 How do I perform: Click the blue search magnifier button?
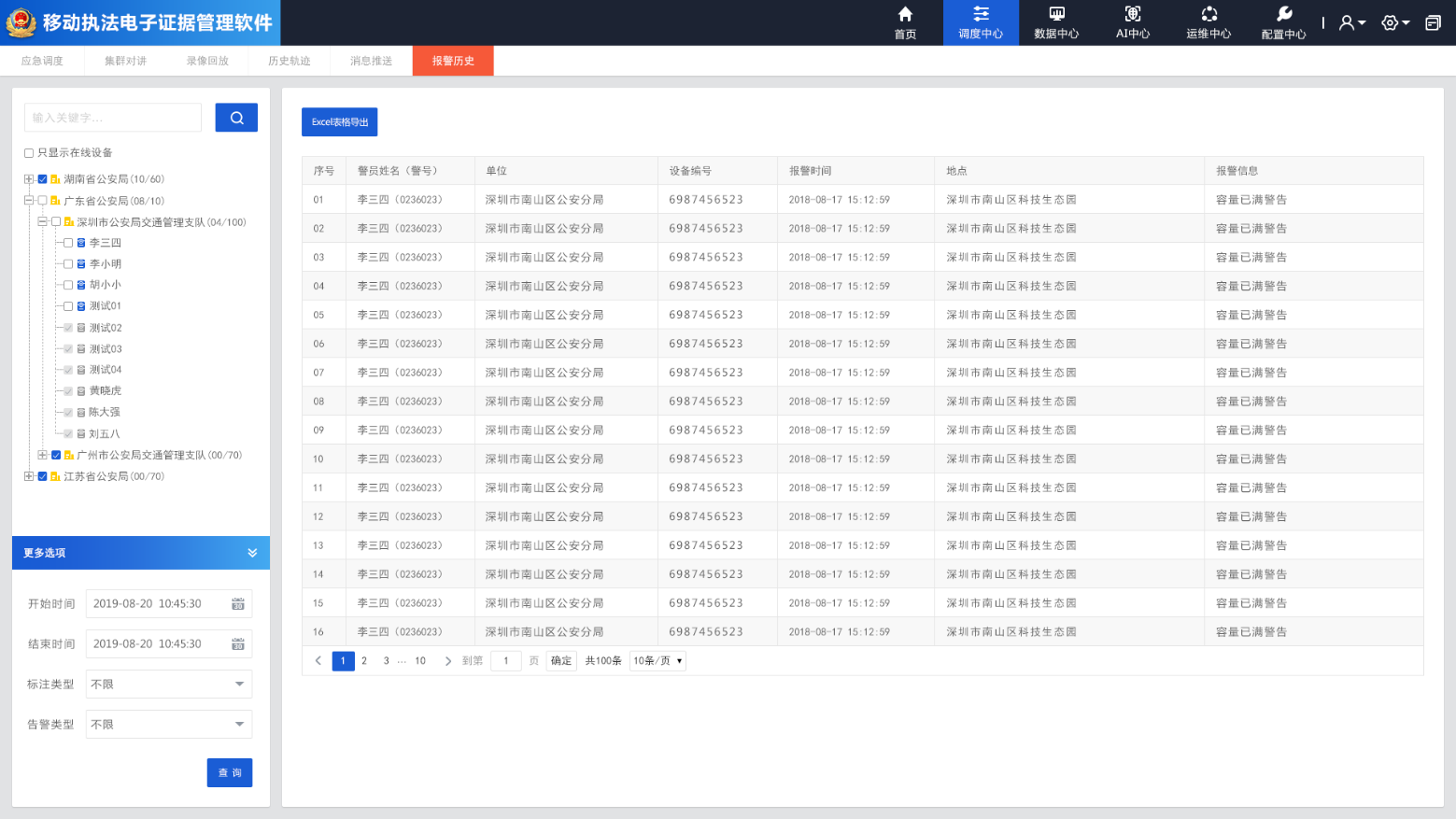[x=236, y=118]
